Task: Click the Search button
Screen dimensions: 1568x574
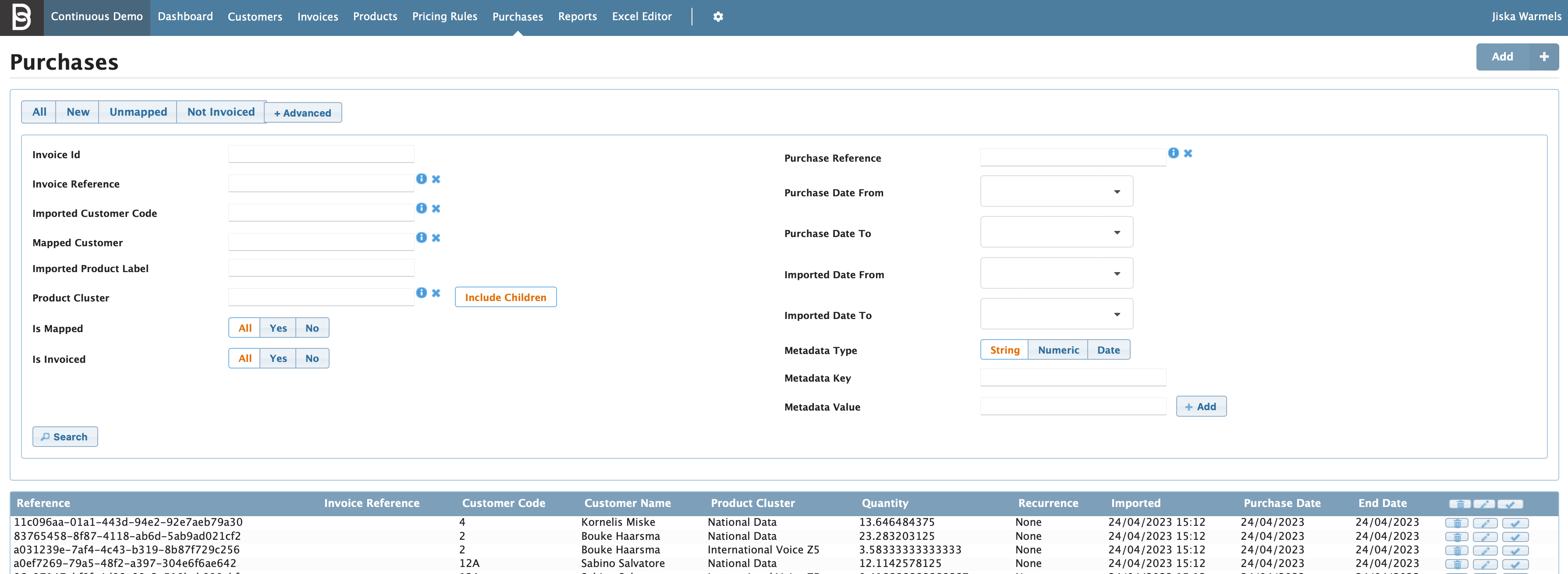Action: click(x=64, y=436)
